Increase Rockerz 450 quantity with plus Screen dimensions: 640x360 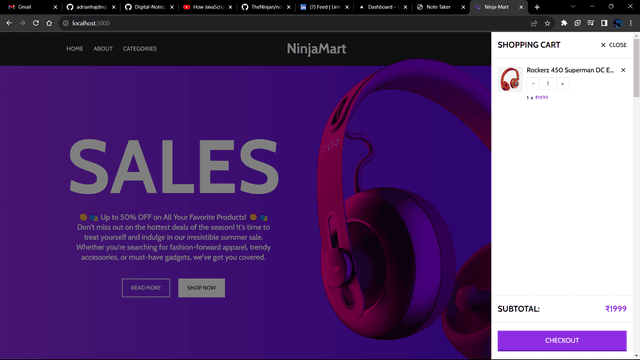[562, 84]
